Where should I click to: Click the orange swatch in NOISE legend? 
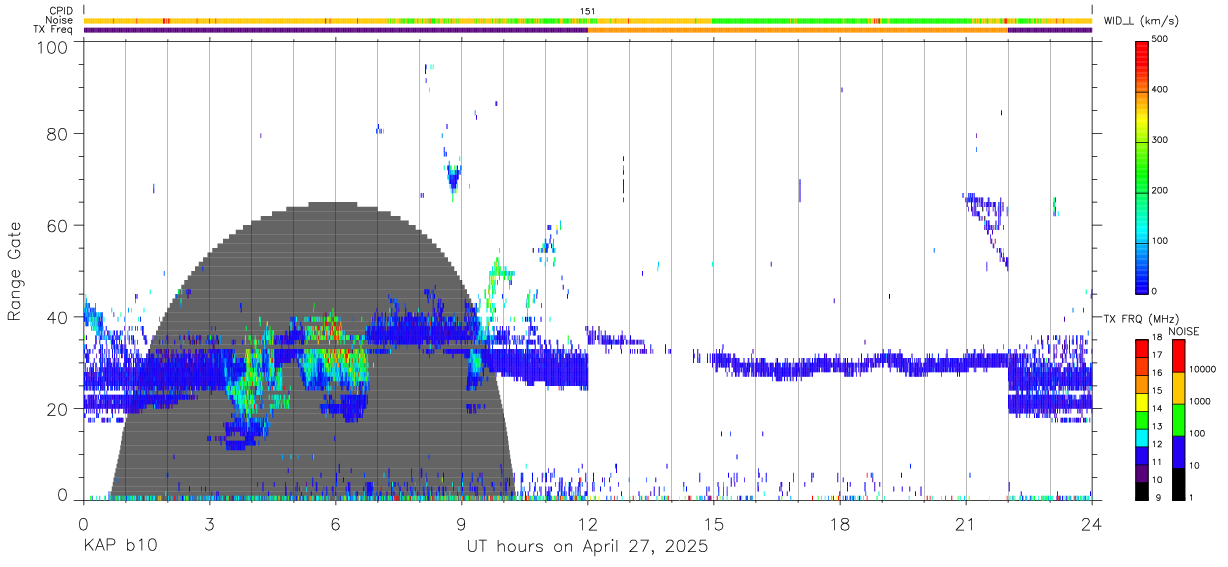coord(1179,387)
